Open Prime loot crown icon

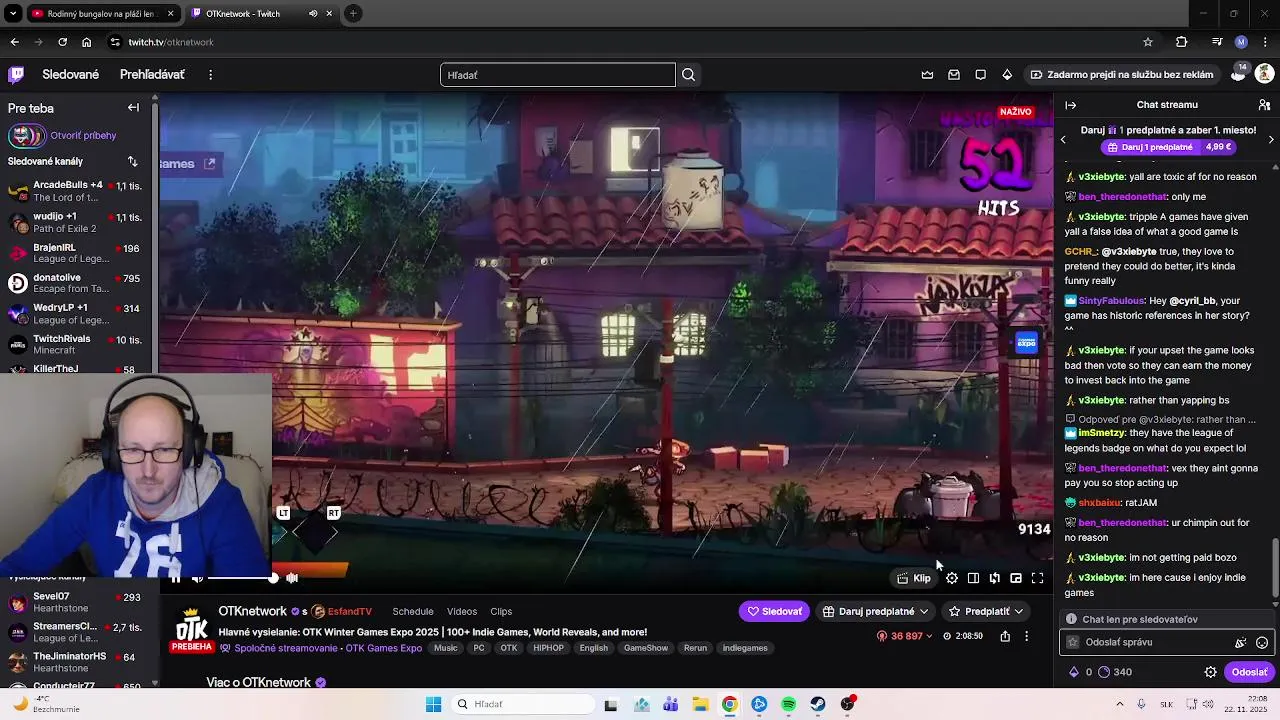[927, 75]
